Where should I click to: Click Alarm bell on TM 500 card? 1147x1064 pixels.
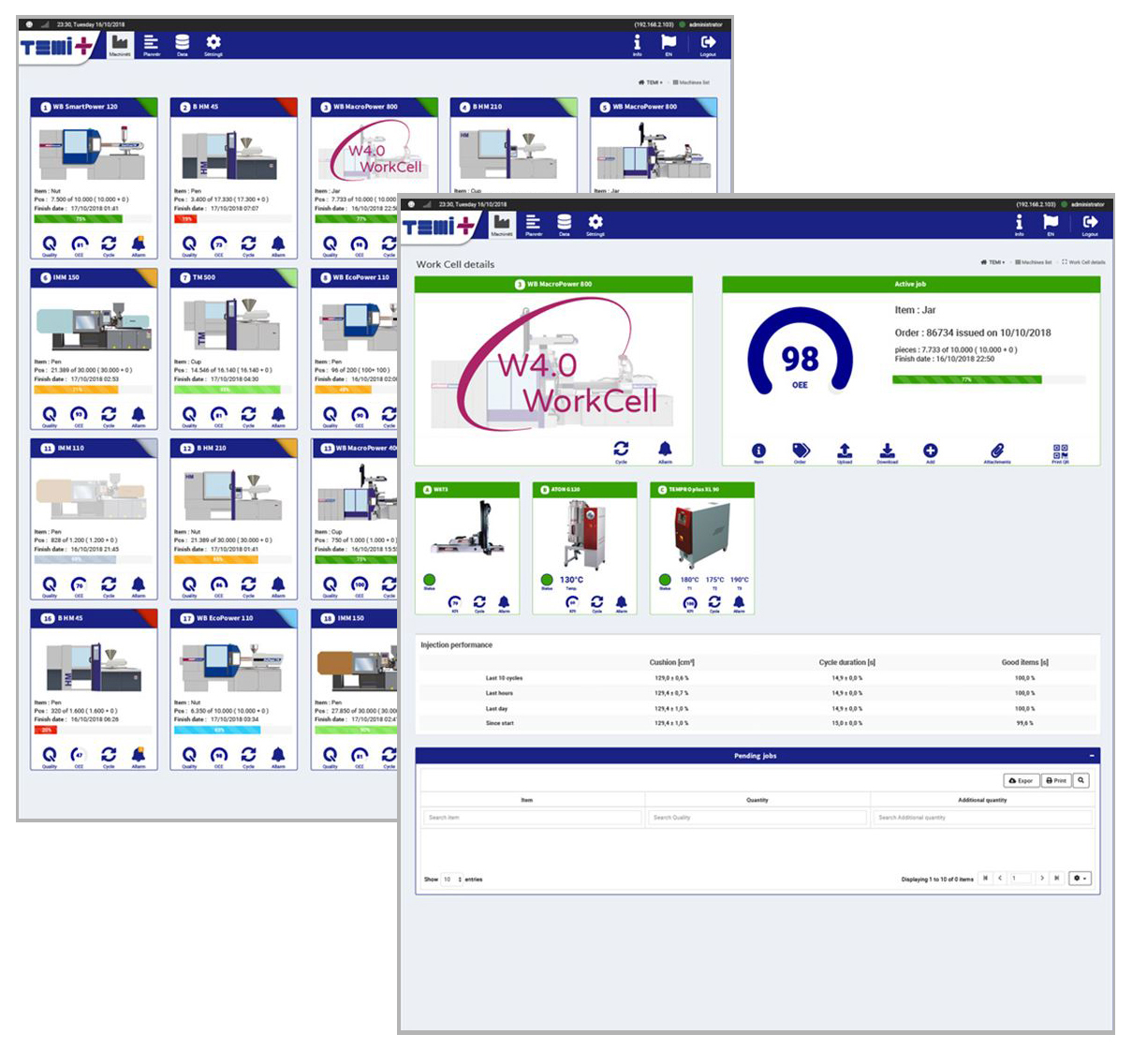(x=278, y=416)
